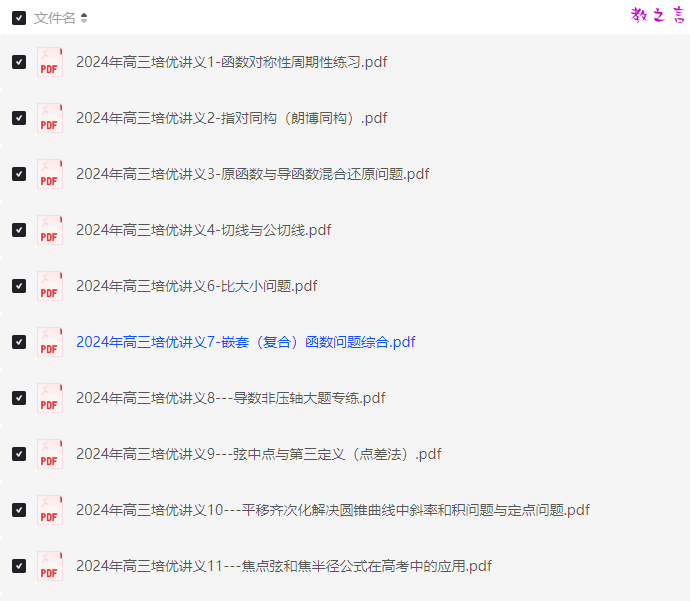The height and width of the screenshot is (601, 690).
Task: Uncheck the 培优讲义10 平移齐次化 checkbox
Action: pyautogui.click(x=18, y=510)
